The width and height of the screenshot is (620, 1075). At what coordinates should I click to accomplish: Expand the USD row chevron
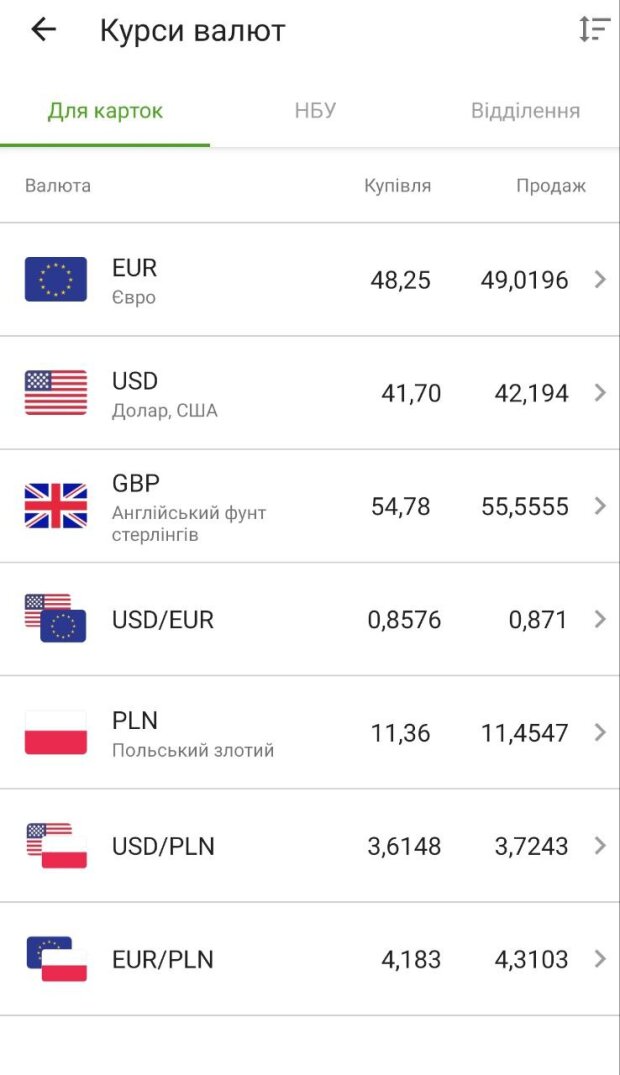[x=600, y=393]
